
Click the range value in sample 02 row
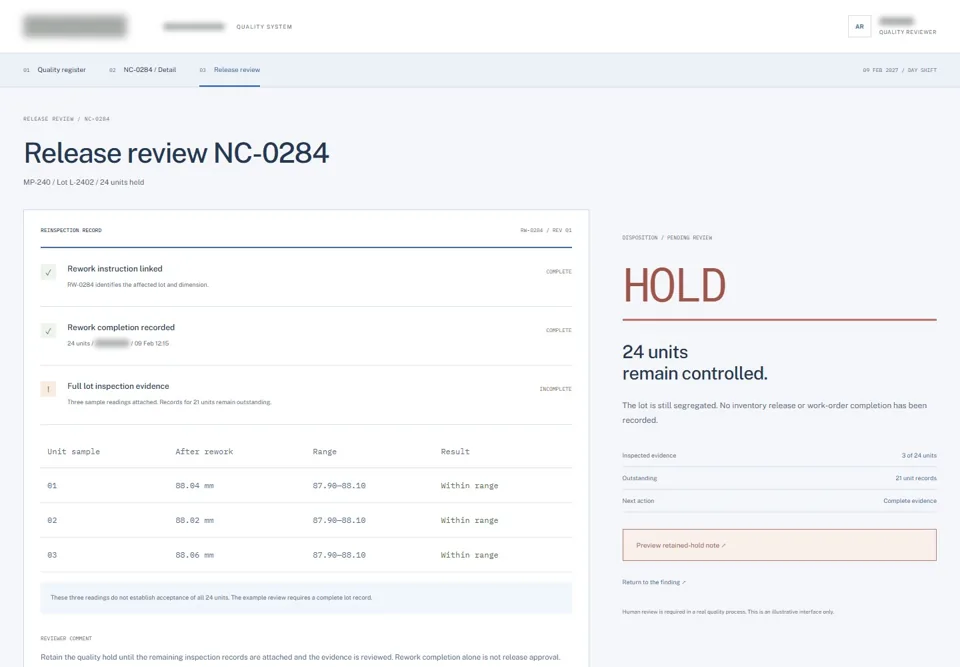[339, 521]
